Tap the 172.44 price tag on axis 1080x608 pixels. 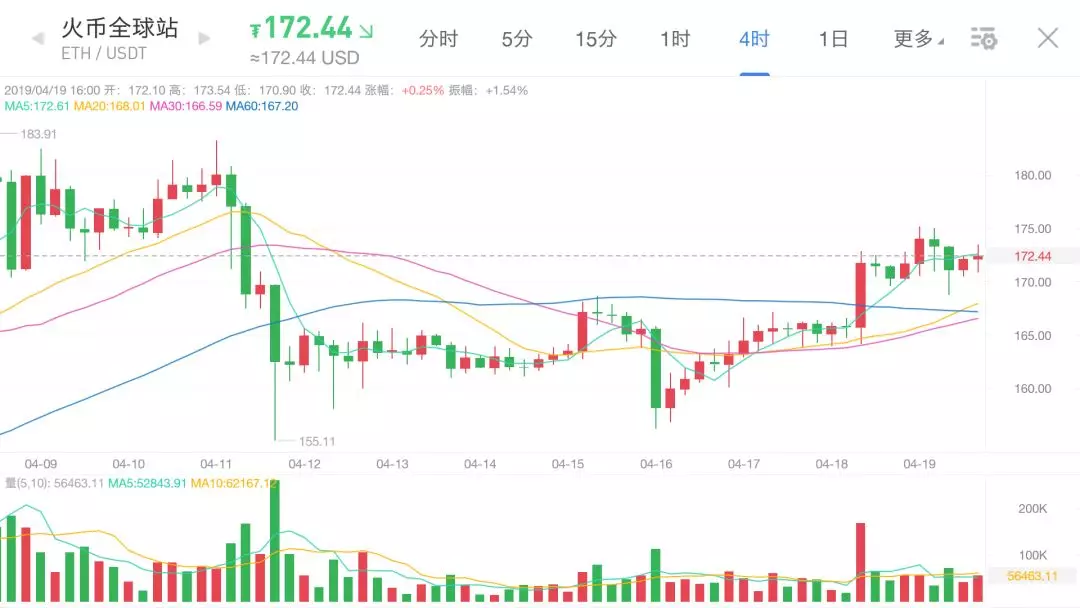click(x=1032, y=257)
